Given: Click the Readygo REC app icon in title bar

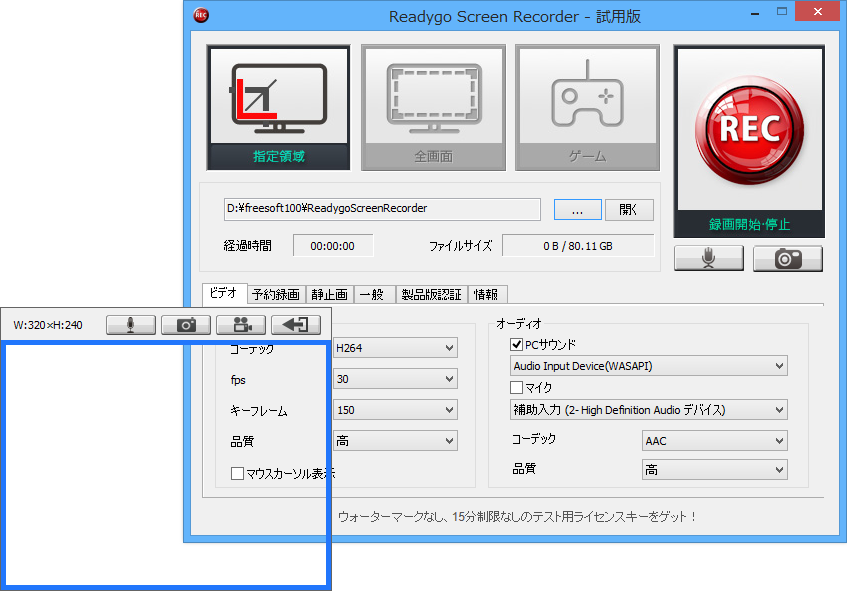Looking at the screenshot, I should point(201,15).
